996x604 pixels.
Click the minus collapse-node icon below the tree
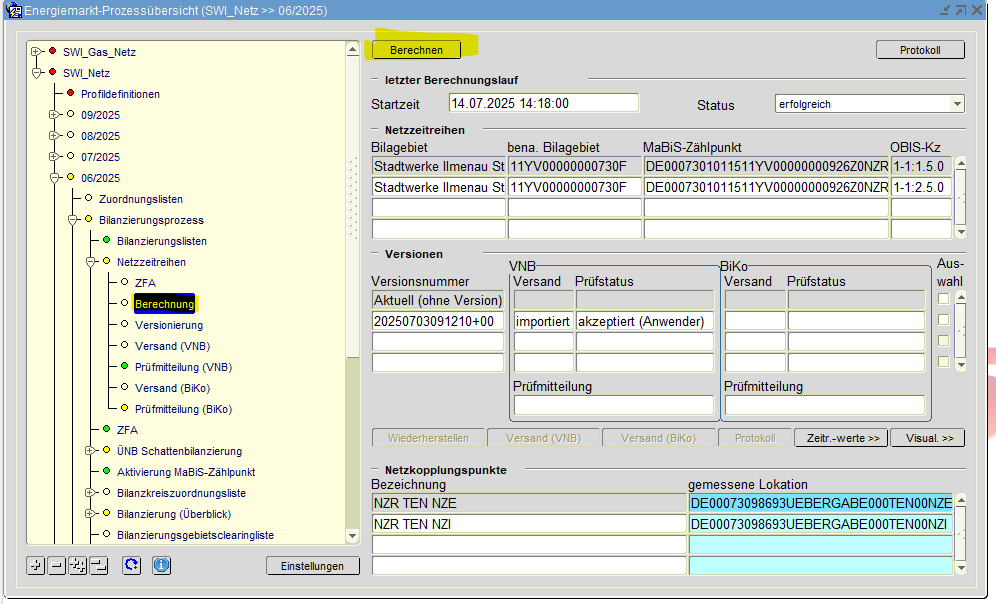57,566
